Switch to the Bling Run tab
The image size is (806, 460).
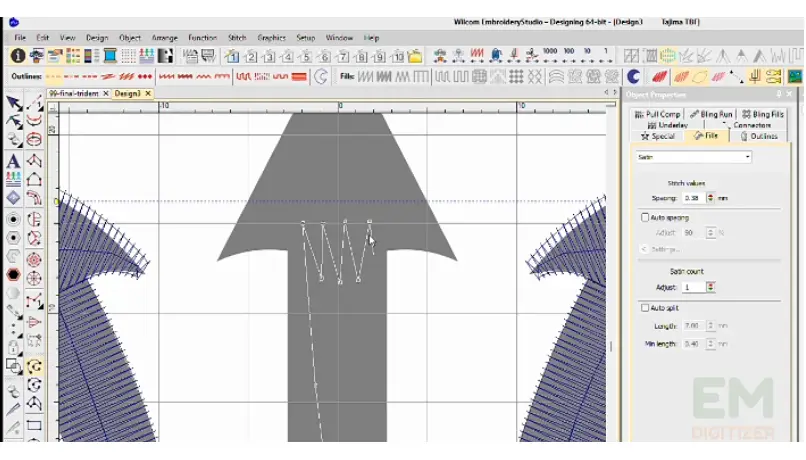click(x=710, y=114)
